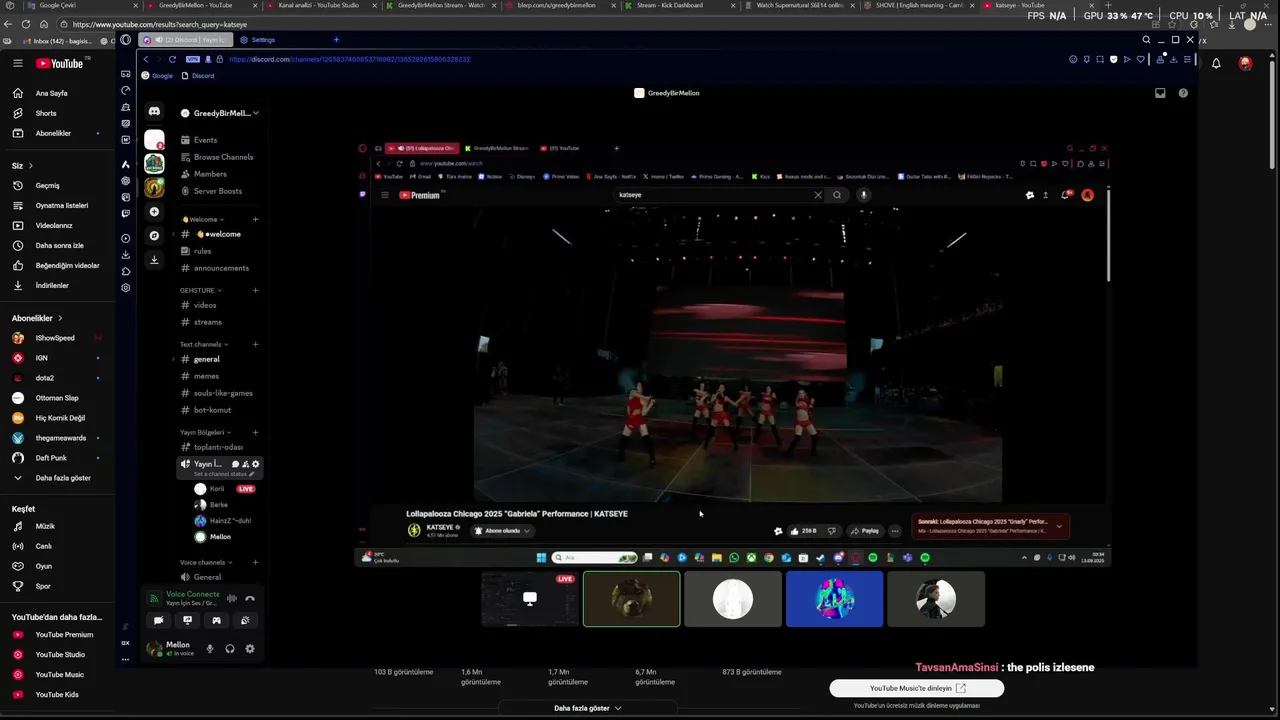Open Edit Channel gear on voice channel
Viewport: 1280px width, 720px height.
coord(255,464)
